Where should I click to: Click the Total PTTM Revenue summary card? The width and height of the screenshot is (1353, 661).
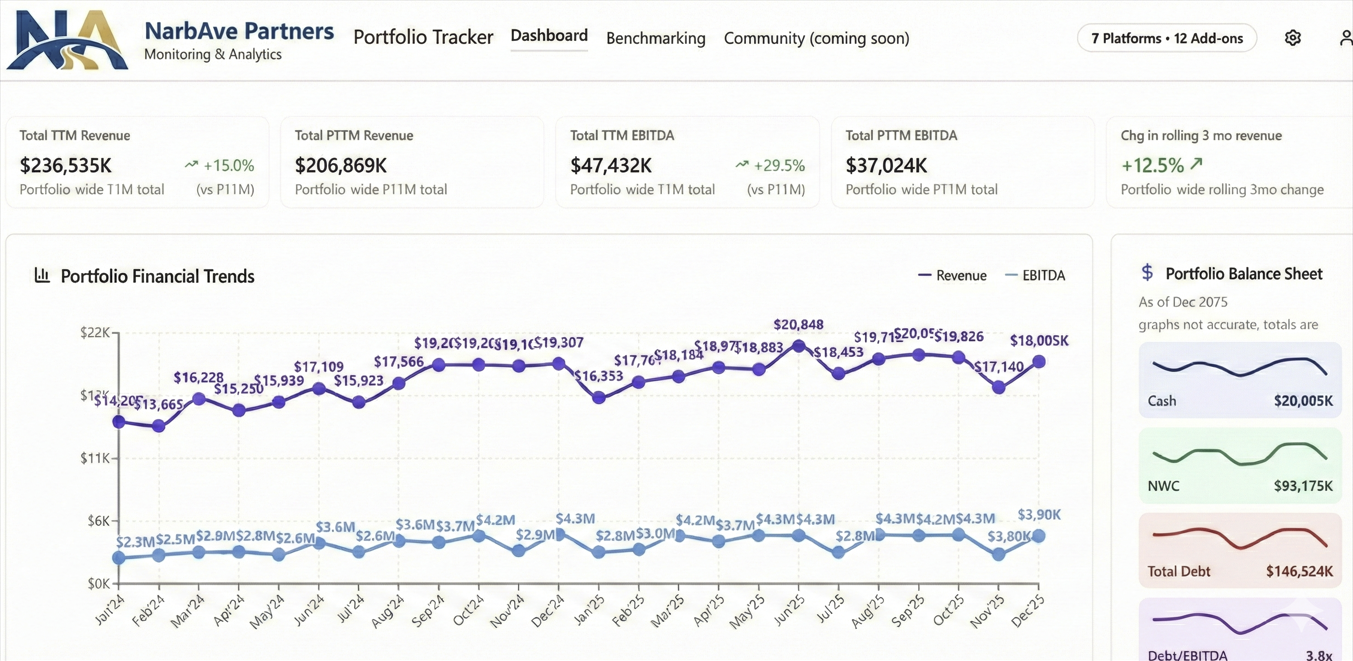pyautogui.click(x=412, y=162)
